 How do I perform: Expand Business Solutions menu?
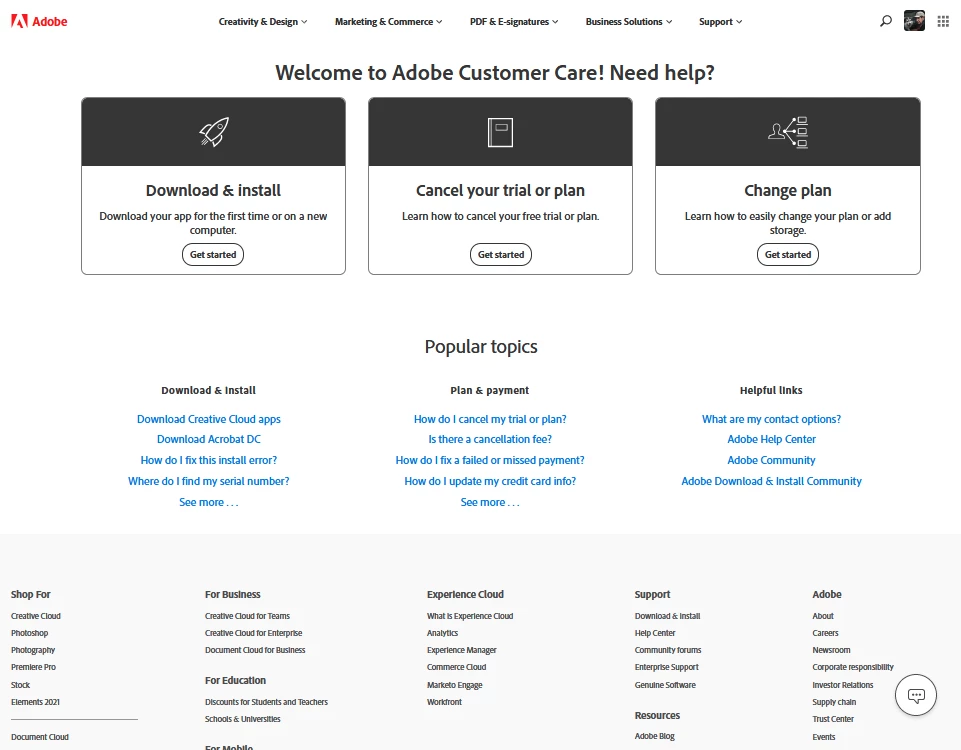(629, 21)
